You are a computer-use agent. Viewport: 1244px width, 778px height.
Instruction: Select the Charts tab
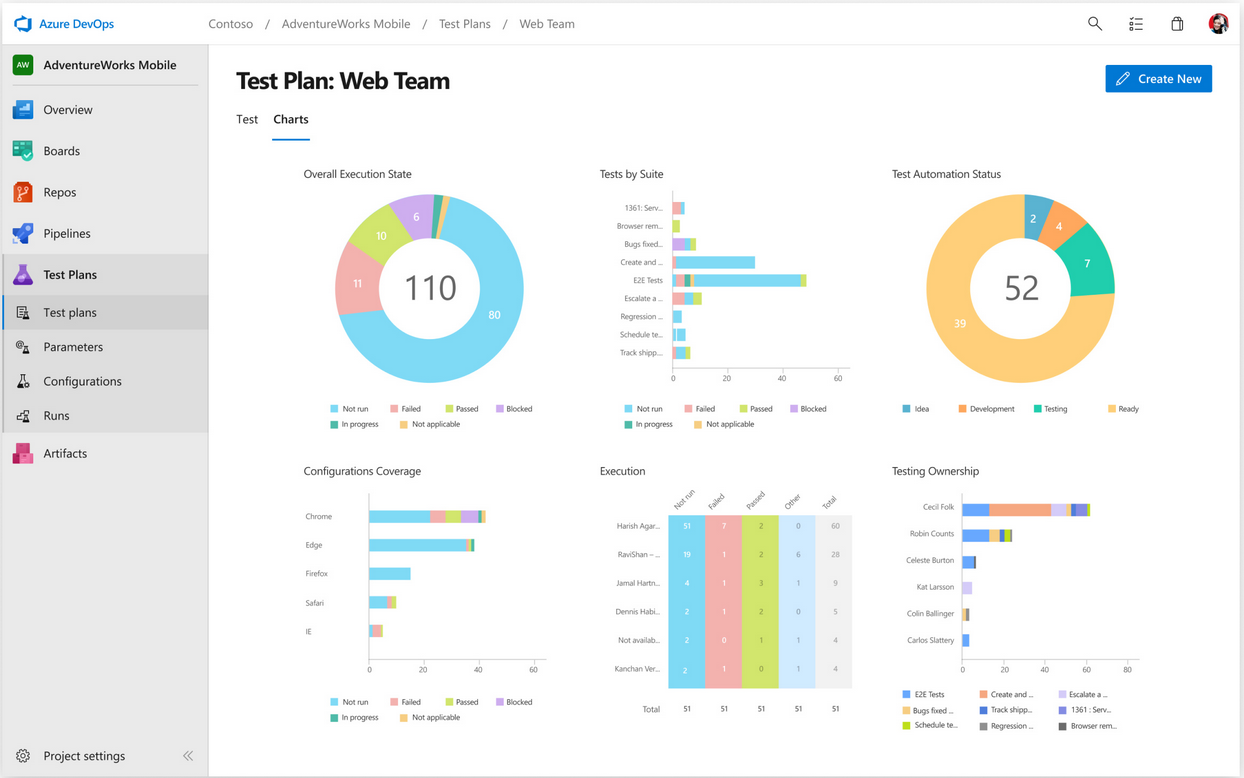[x=291, y=119]
